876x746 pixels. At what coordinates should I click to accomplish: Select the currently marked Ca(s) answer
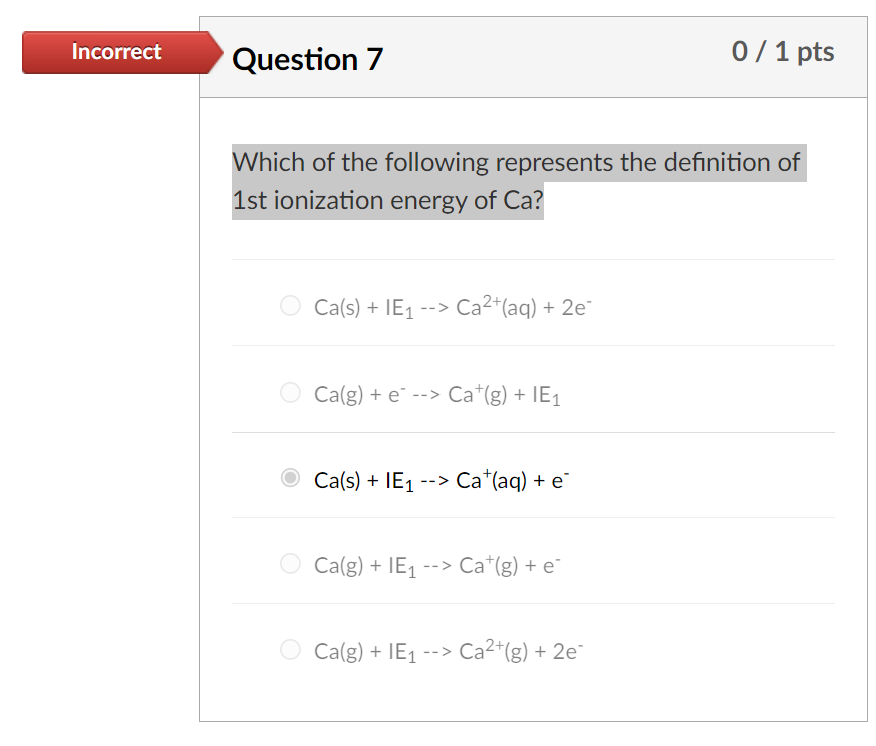tap(290, 478)
